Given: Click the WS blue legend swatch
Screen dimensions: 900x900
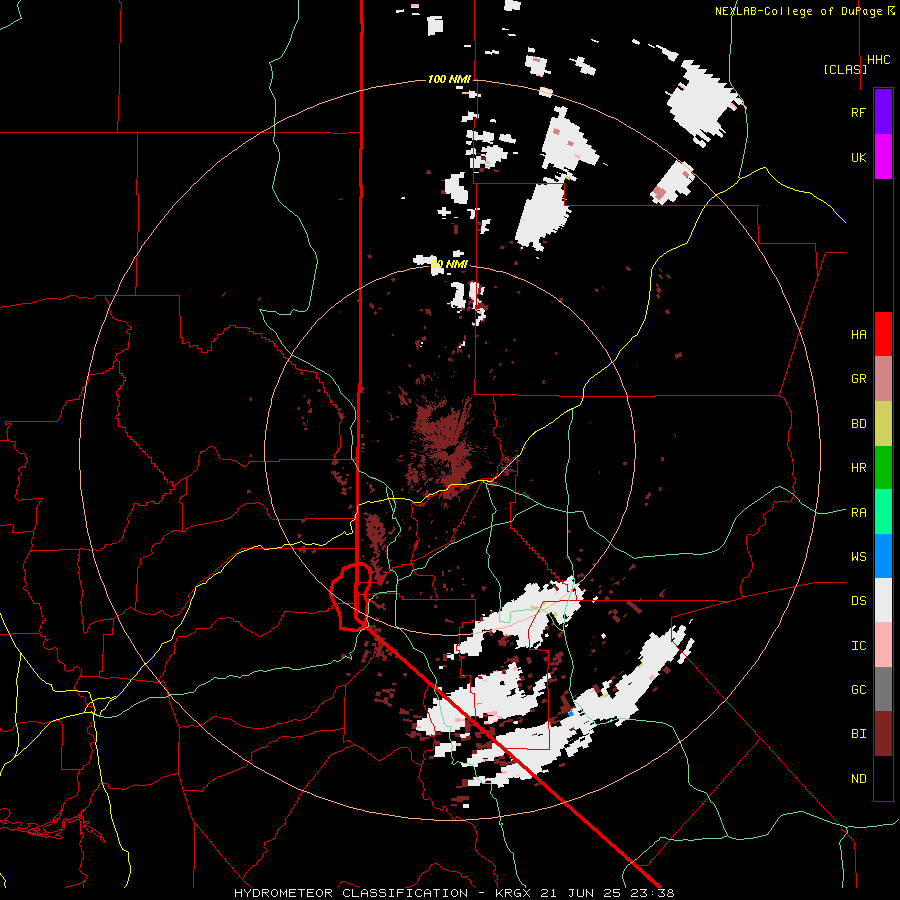Looking at the screenshot, I should (883, 556).
